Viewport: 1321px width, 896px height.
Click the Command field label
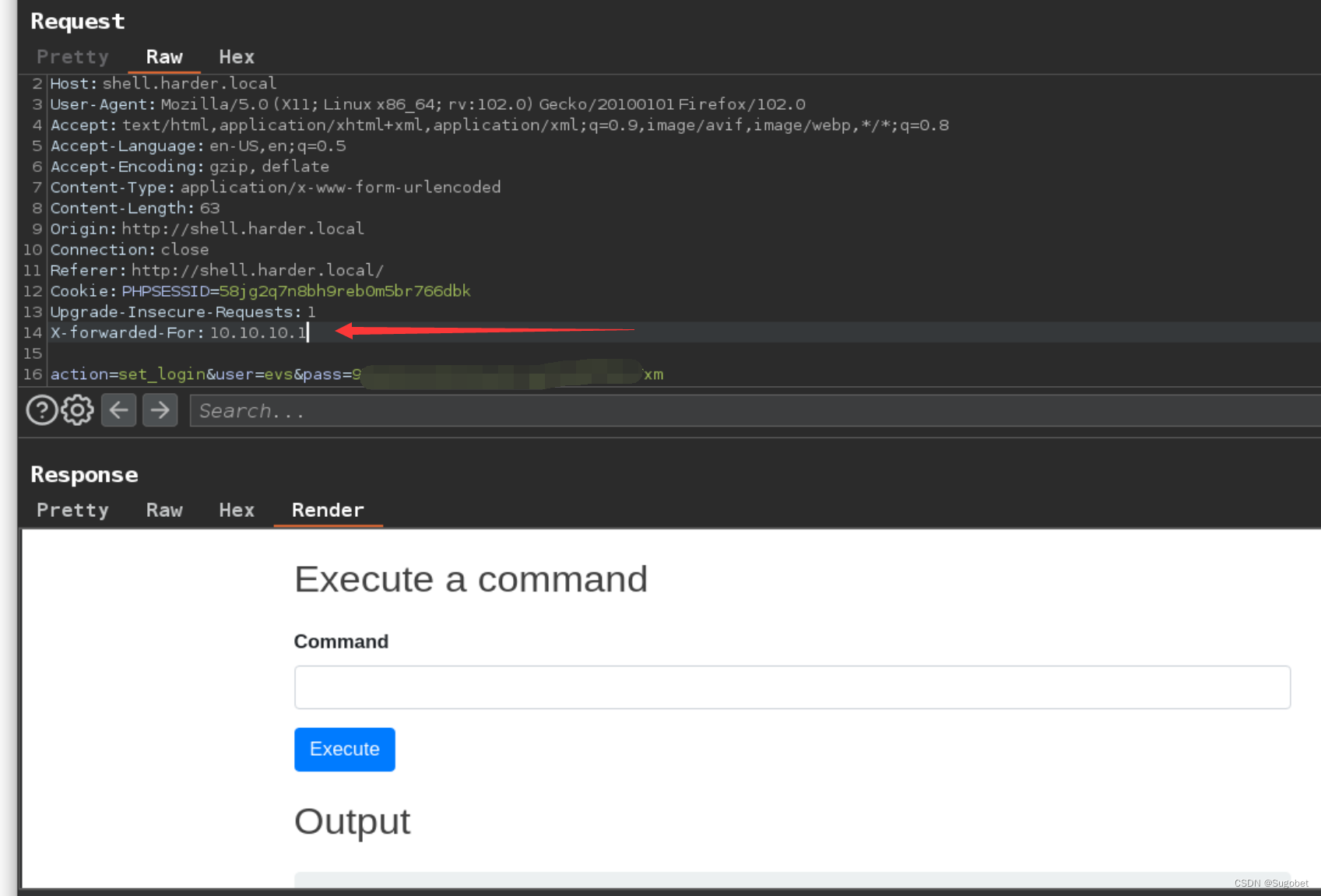pos(341,641)
